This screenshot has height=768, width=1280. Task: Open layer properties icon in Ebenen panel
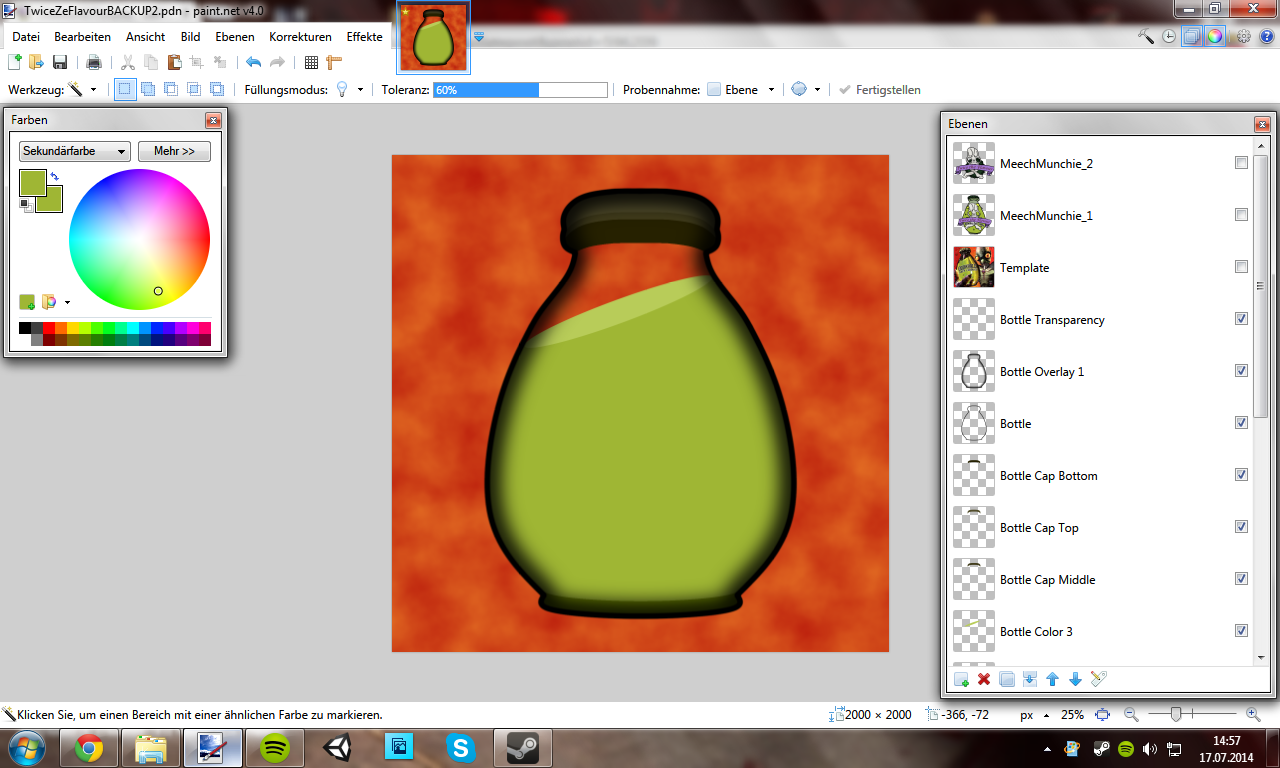1098,680
